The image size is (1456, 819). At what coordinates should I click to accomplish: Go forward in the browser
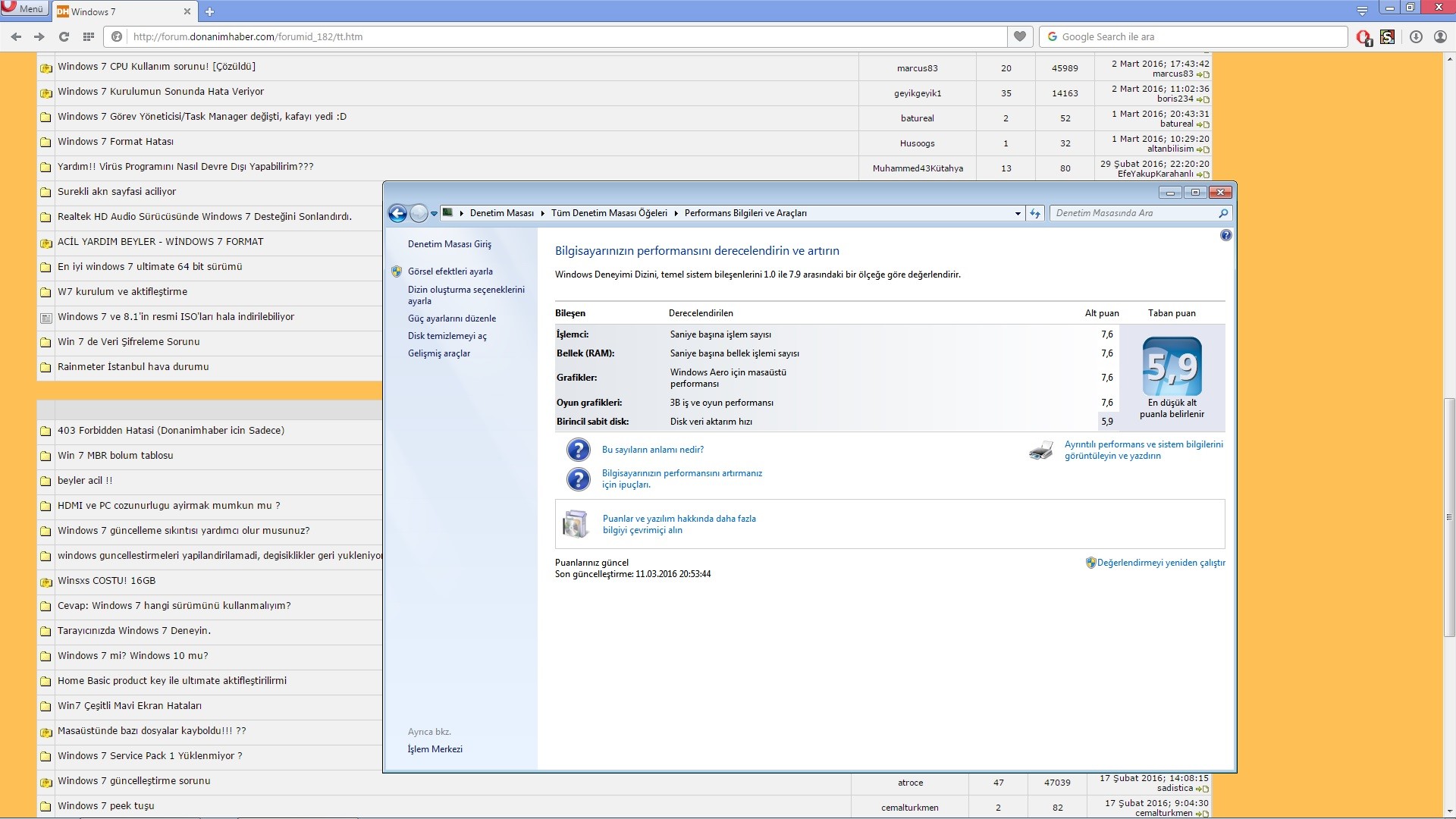click(x=39, y=36)
